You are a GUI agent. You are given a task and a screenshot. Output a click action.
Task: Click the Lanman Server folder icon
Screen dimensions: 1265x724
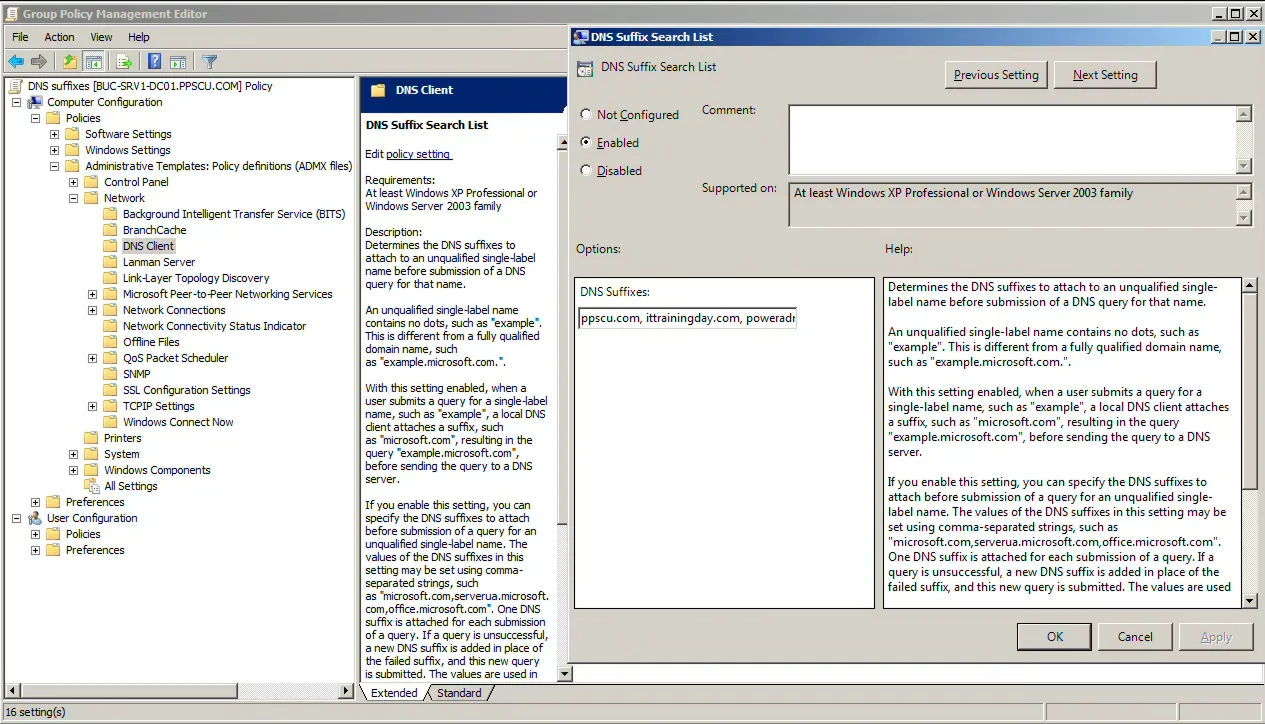click(x=111, y=262)
